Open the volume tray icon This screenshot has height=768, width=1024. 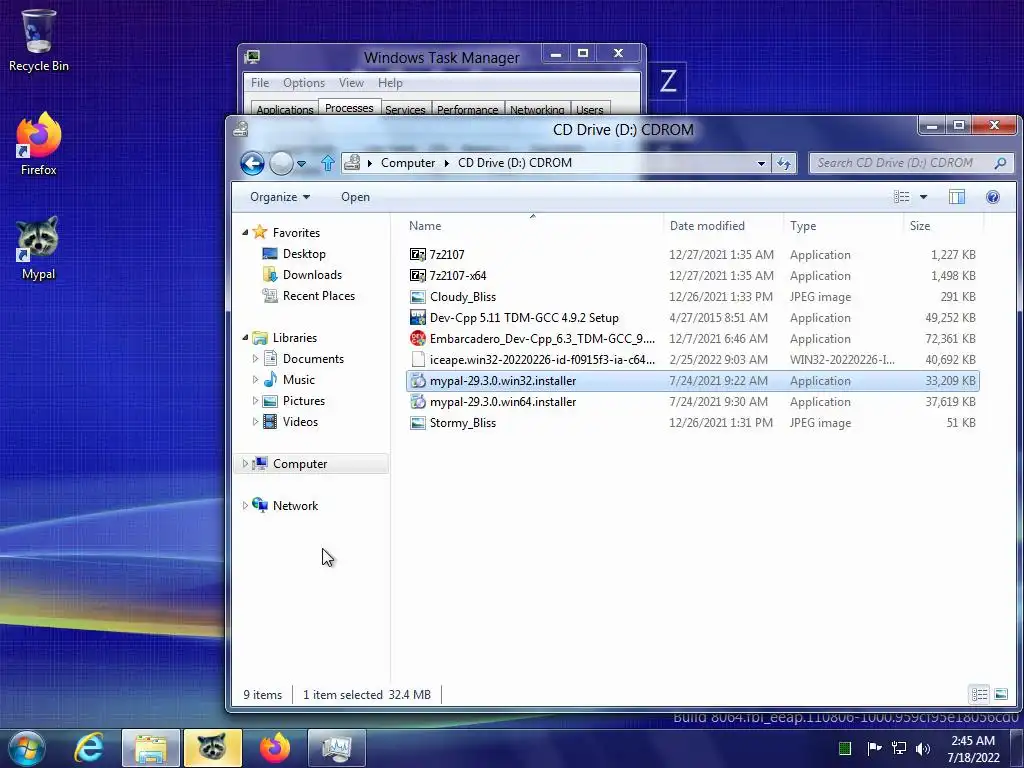(923, 748)
